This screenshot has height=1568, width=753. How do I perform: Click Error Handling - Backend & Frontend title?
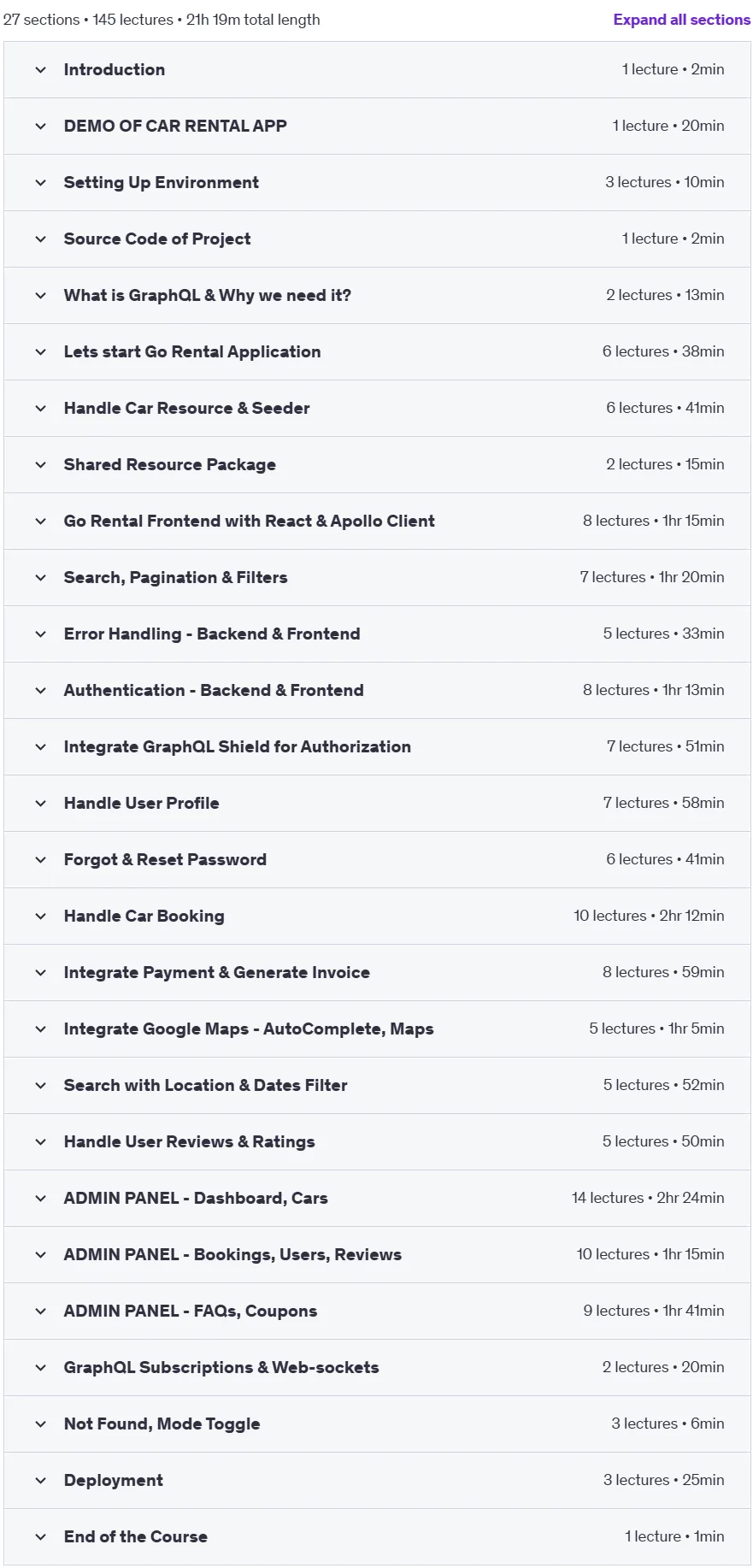tap(212, 634)
